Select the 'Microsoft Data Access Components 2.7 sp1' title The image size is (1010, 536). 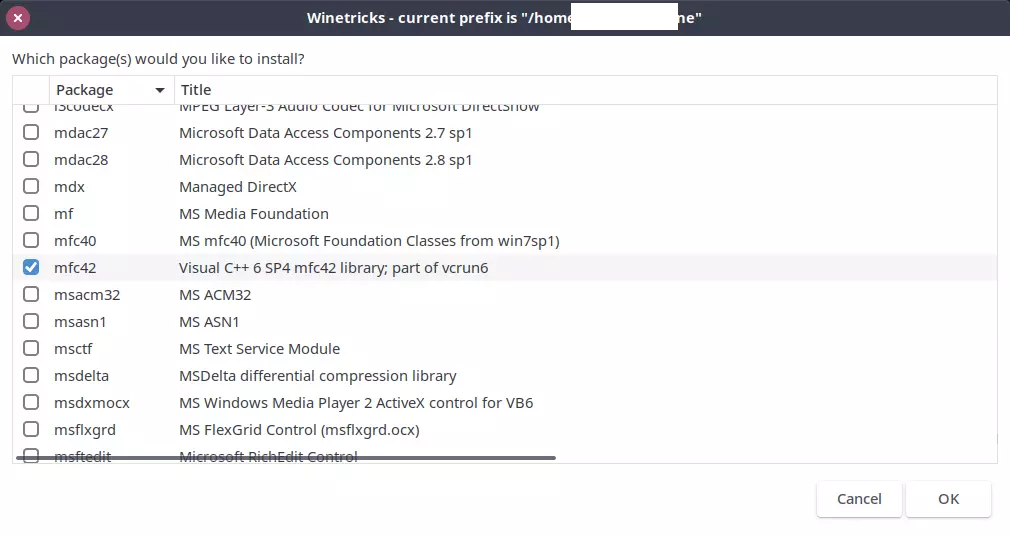pyautogui.click(x=325, y=133)
